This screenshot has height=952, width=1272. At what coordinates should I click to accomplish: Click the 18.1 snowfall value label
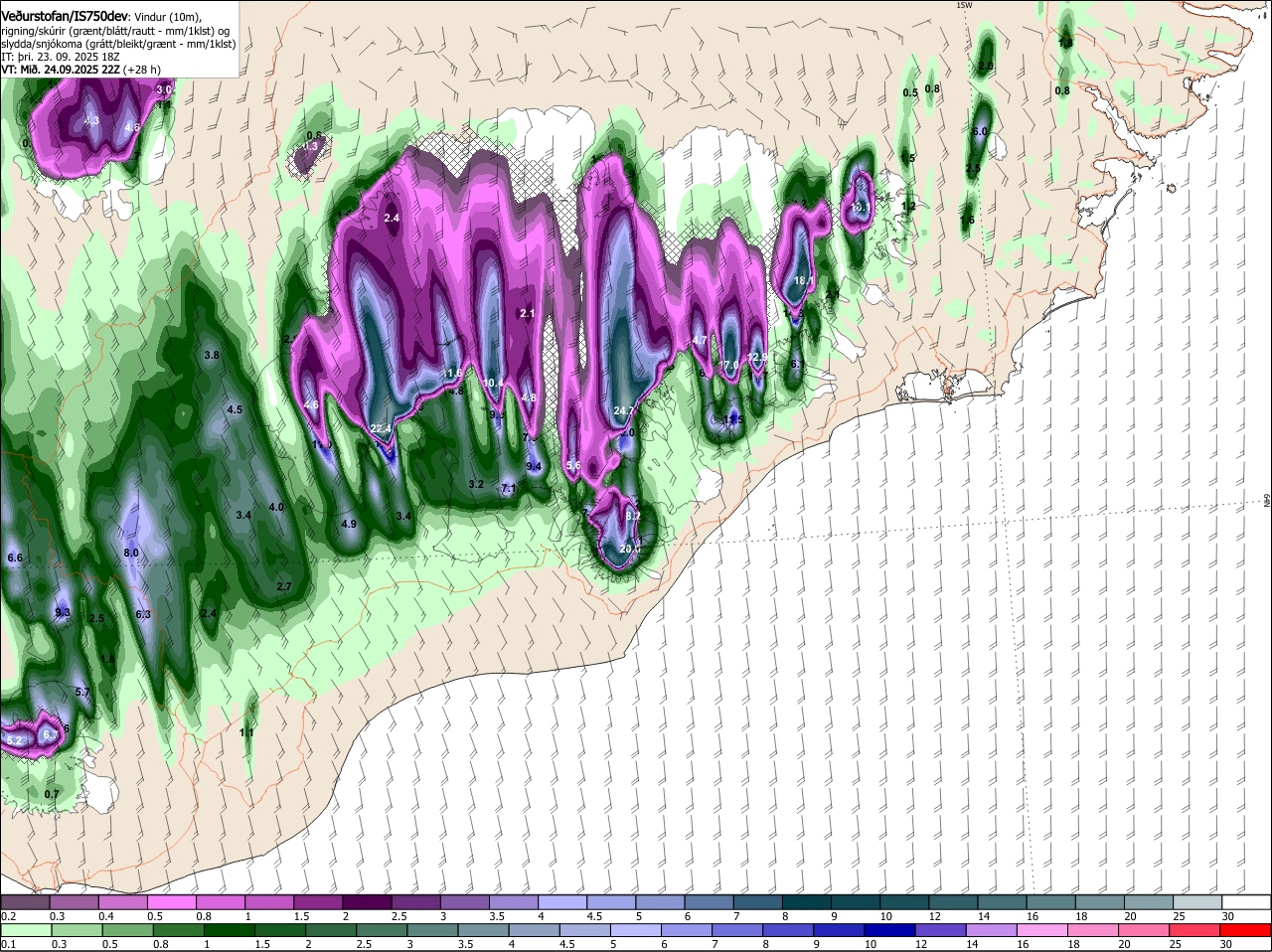click(804, 281)
